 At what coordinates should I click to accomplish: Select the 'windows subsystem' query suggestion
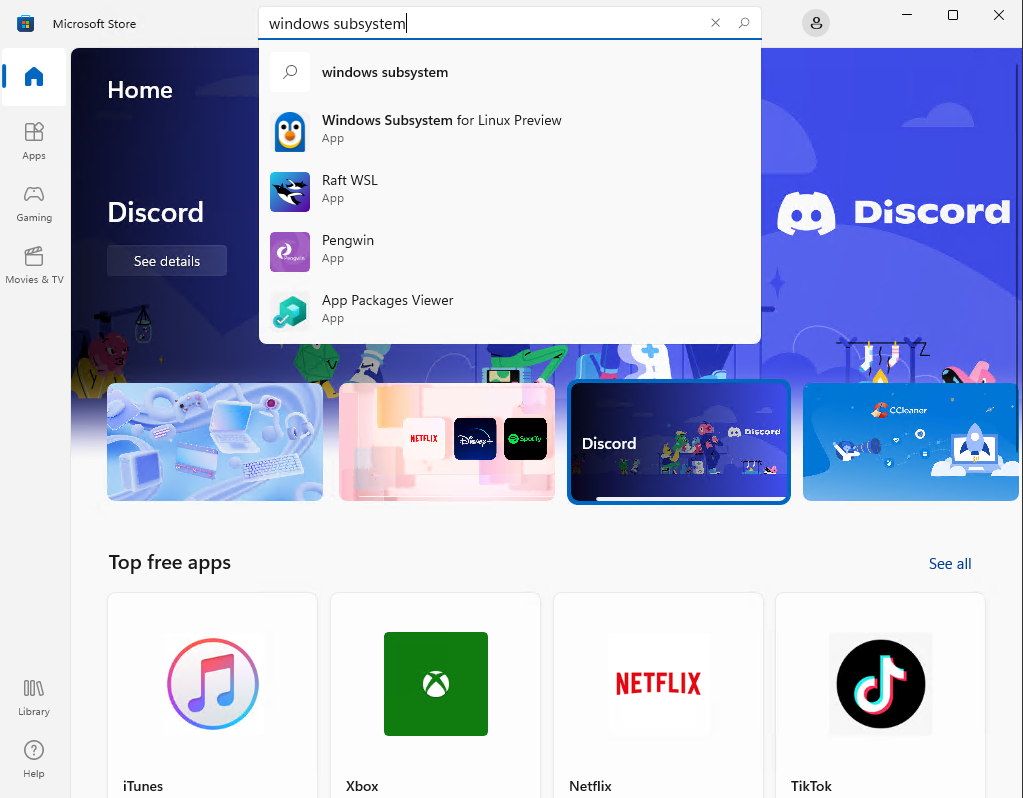pos(384,72)
